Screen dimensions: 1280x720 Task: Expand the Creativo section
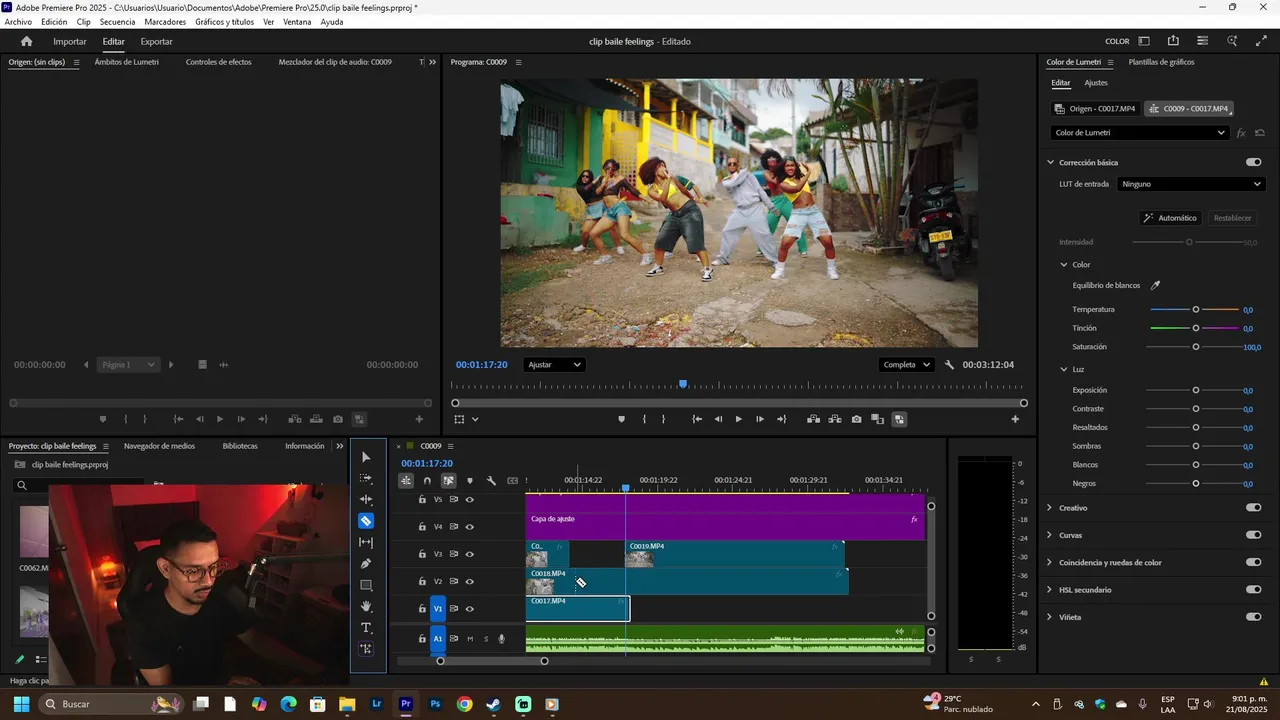[x=1050, y=508]
